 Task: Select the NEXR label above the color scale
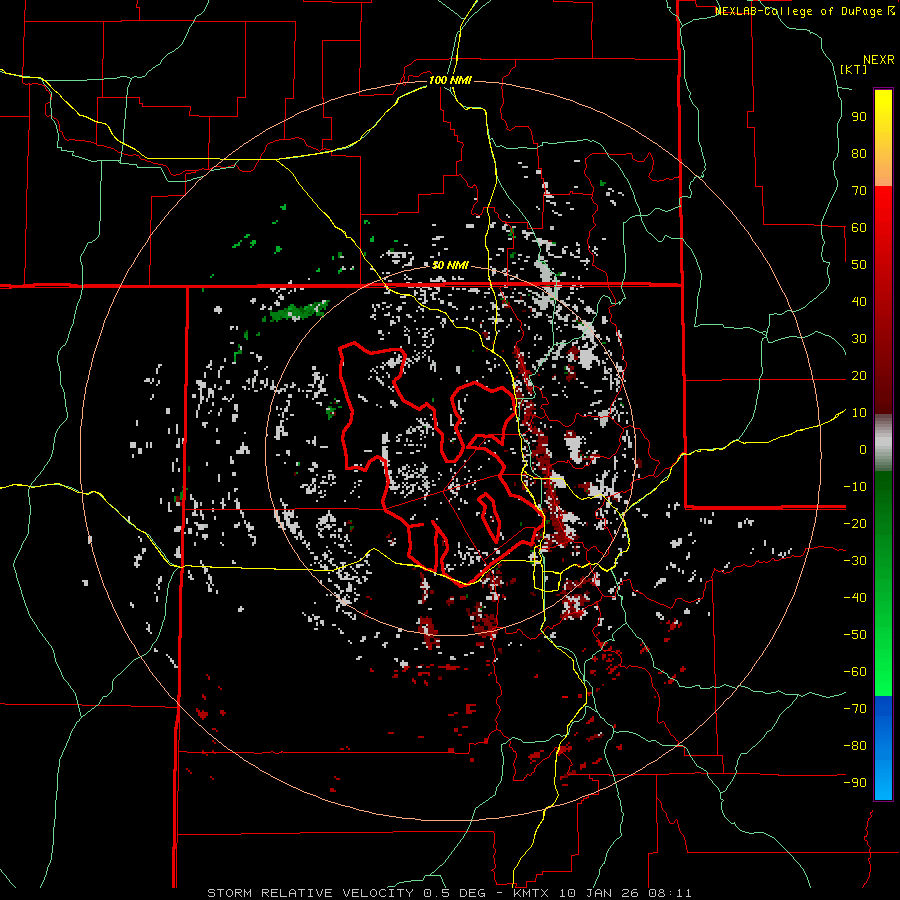[878, 59]
